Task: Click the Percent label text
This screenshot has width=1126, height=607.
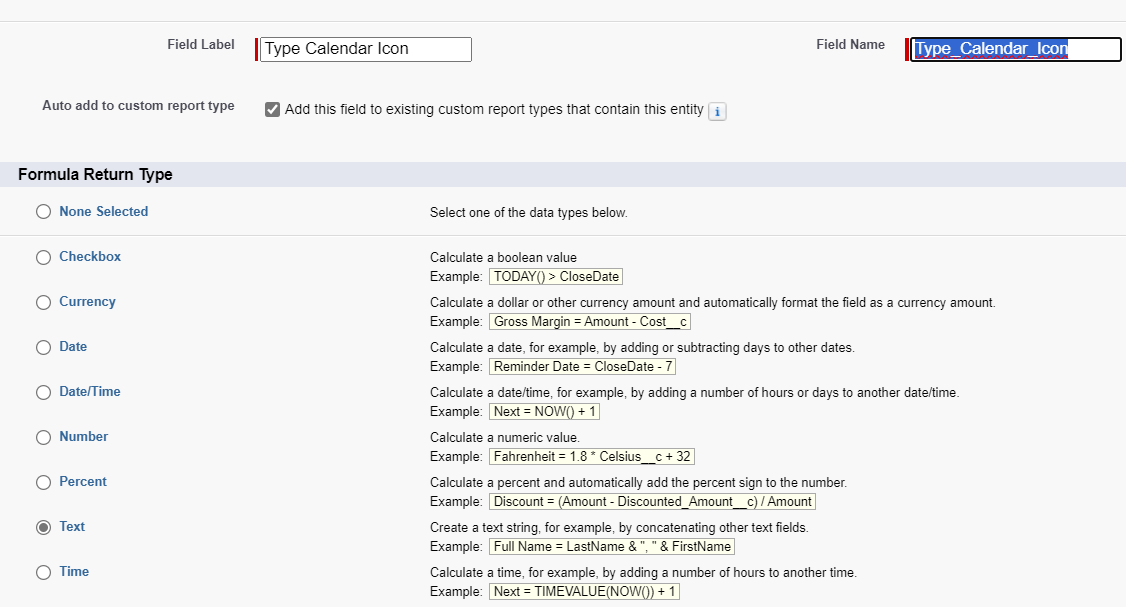Action: [83, 481]
